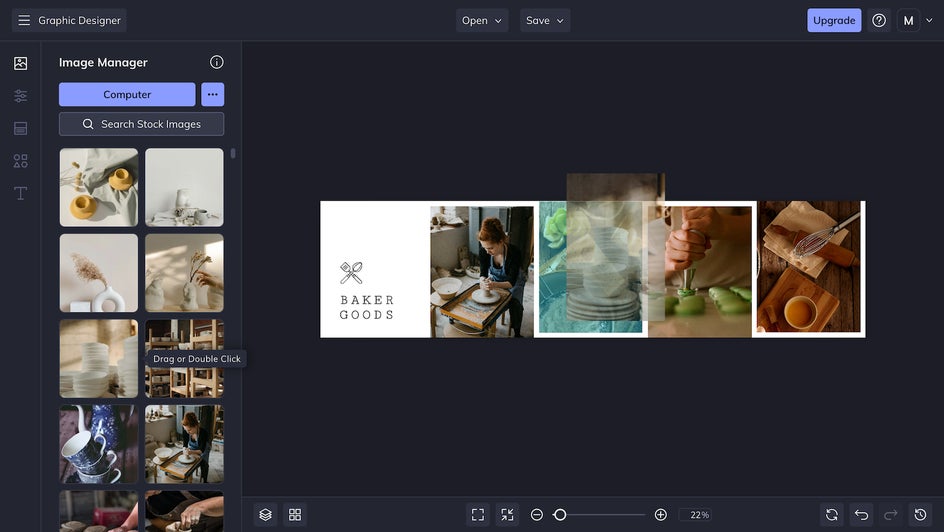944x532 pixels.
Task: Expand the Open dropdown
Action: pyautogui.click(x=482, y=20)
